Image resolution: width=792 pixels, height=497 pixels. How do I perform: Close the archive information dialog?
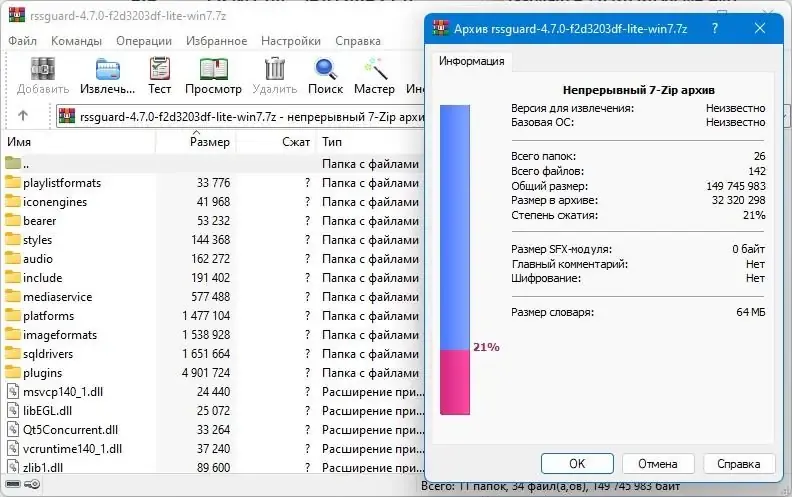pos(760,28)
